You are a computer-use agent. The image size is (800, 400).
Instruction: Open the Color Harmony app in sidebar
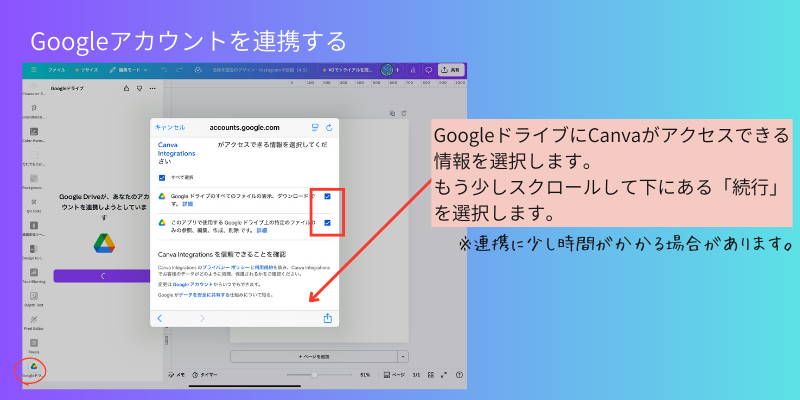34,134
